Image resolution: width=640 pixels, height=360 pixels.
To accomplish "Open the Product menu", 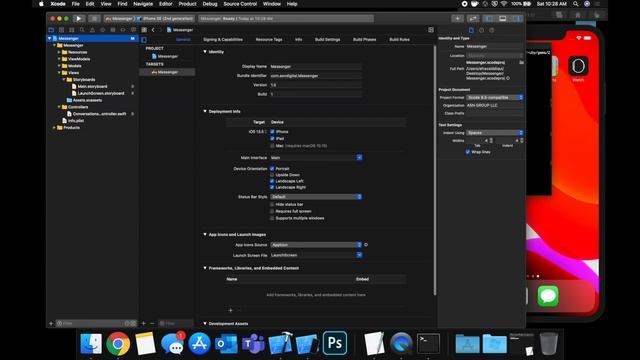I will pyautogui.click(x=187, y=4).
